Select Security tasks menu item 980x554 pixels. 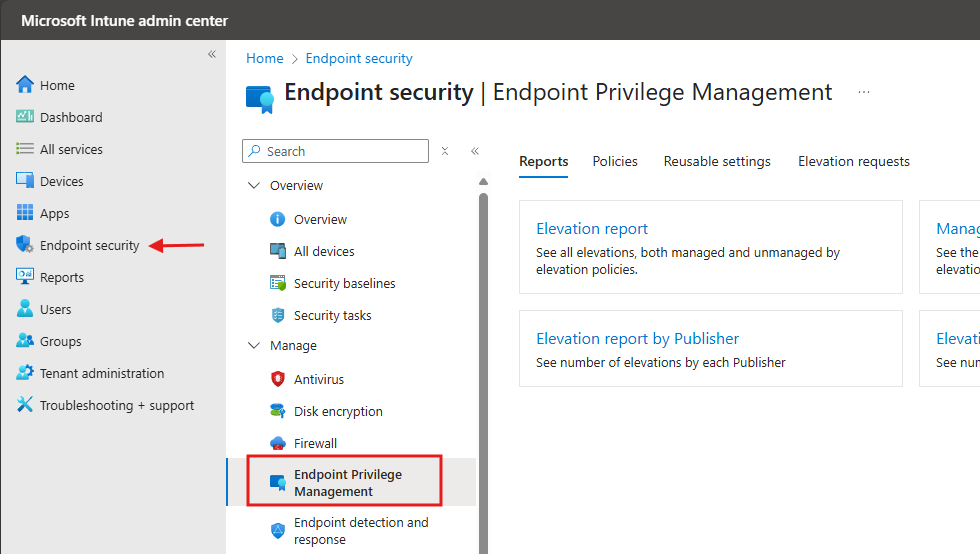332,315
